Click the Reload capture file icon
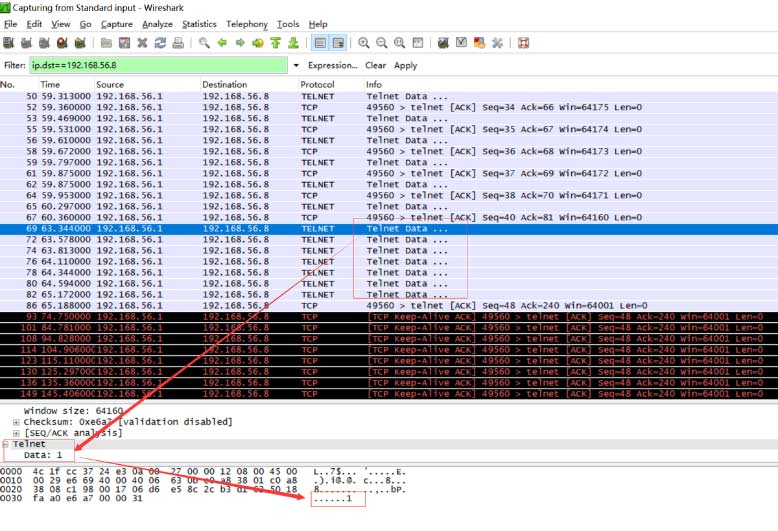778x531 pixels. pos(160,43)
